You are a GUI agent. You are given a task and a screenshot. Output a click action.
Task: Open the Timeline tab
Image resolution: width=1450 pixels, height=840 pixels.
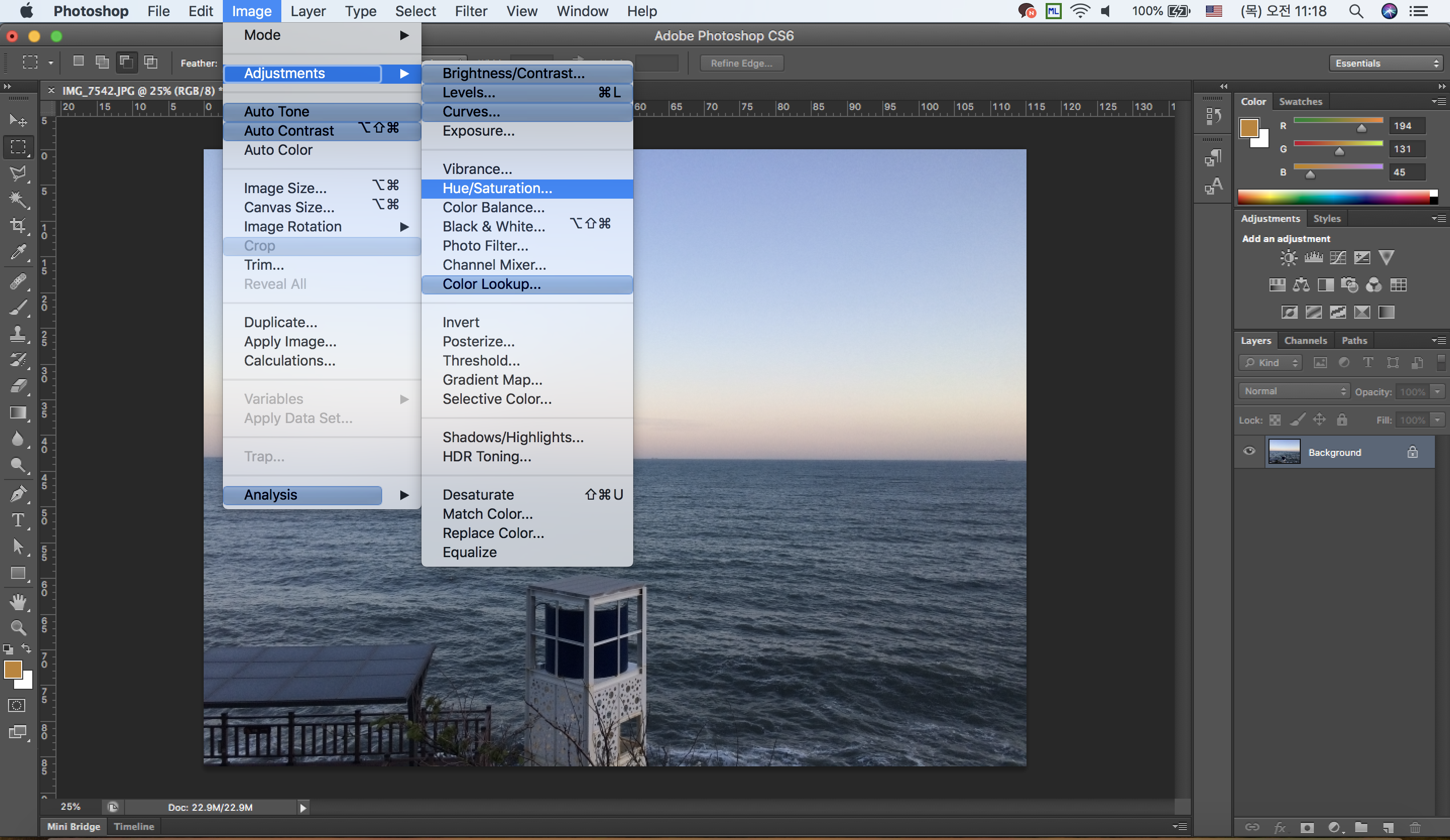click(134, 826)
